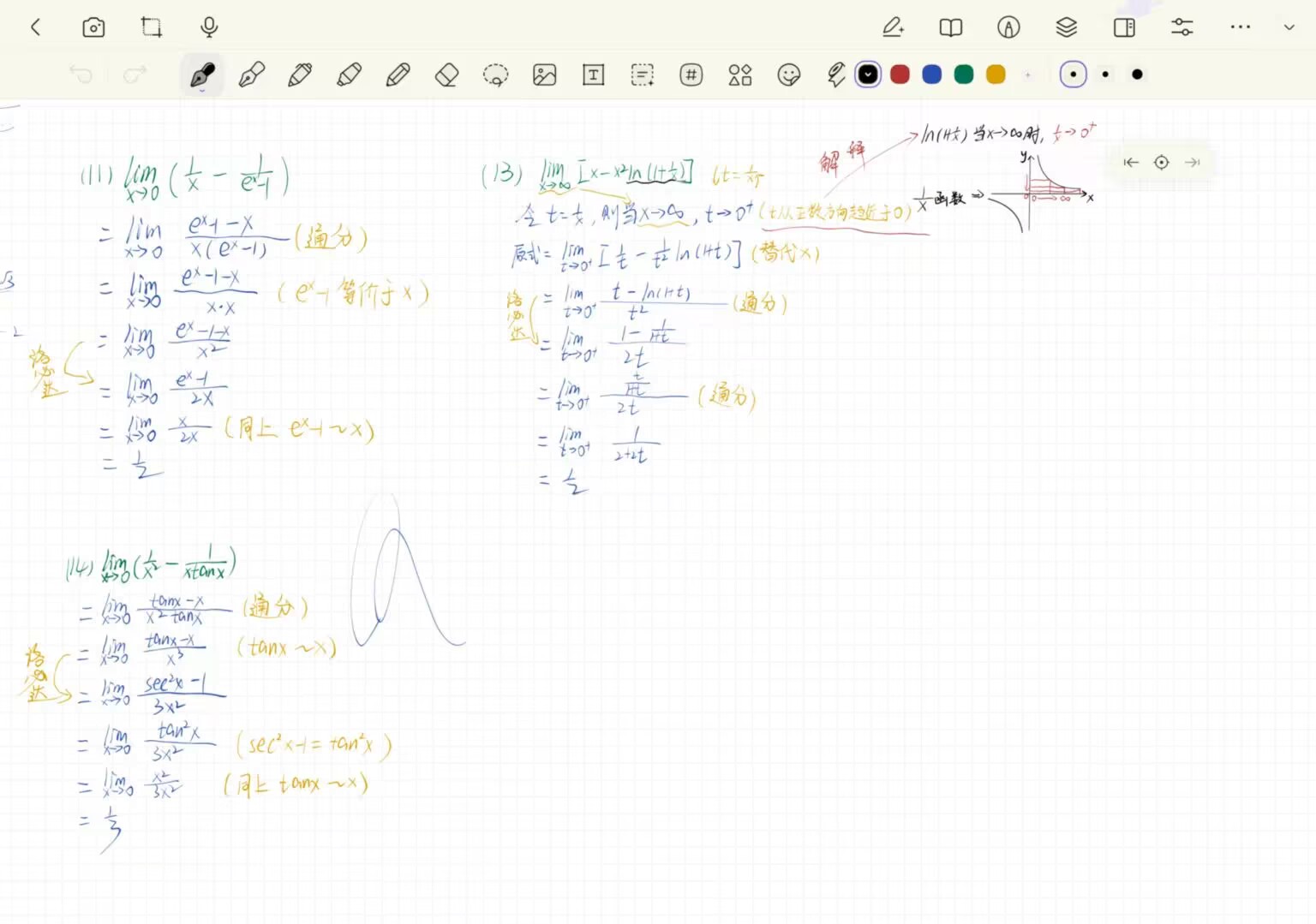1316x924 pixels.
Task: Click the recenter target in page navigator
Action: click(x=1161, y=163)
